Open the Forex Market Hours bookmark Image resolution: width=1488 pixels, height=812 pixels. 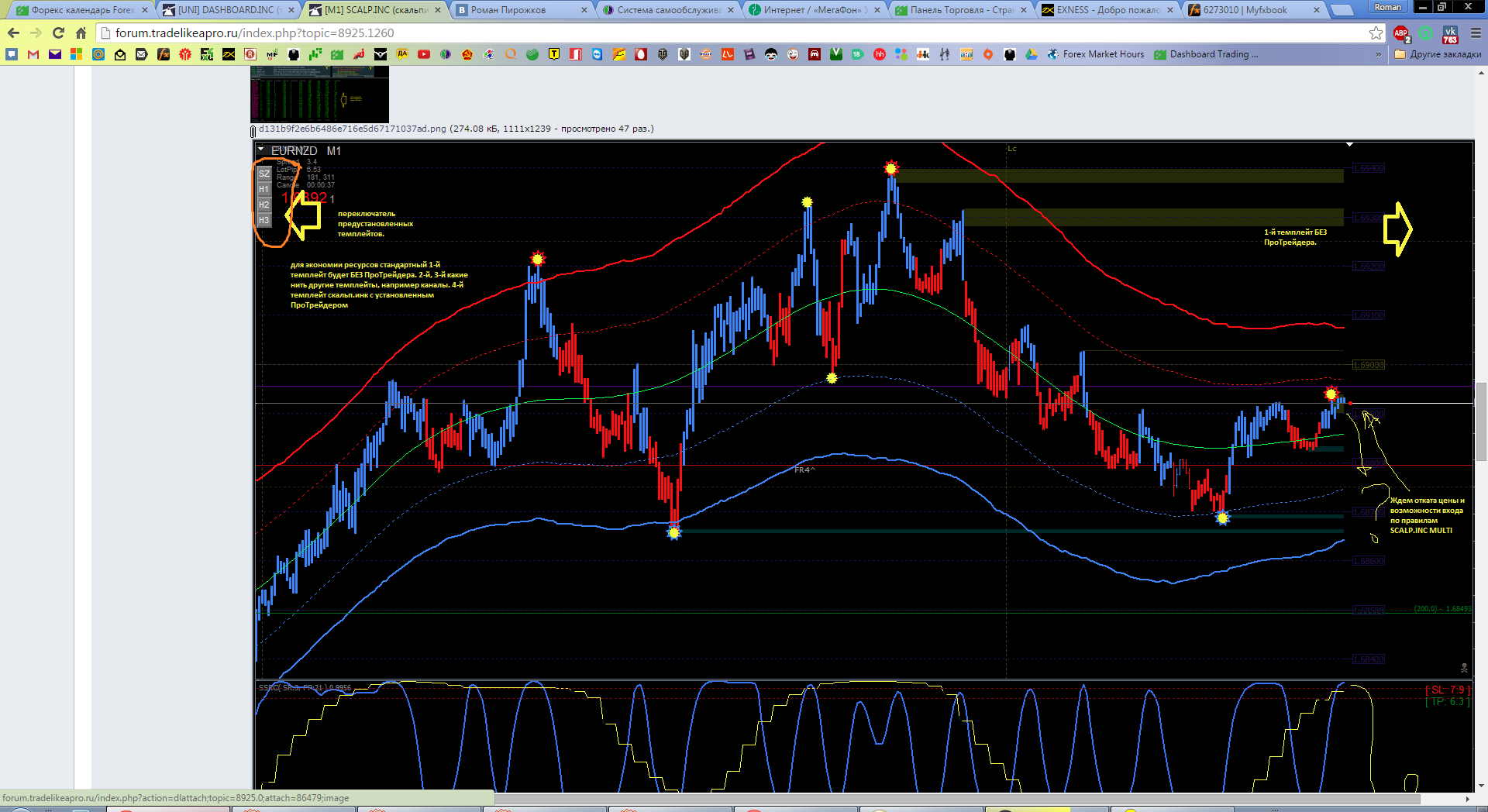(x=1095, y=54)
